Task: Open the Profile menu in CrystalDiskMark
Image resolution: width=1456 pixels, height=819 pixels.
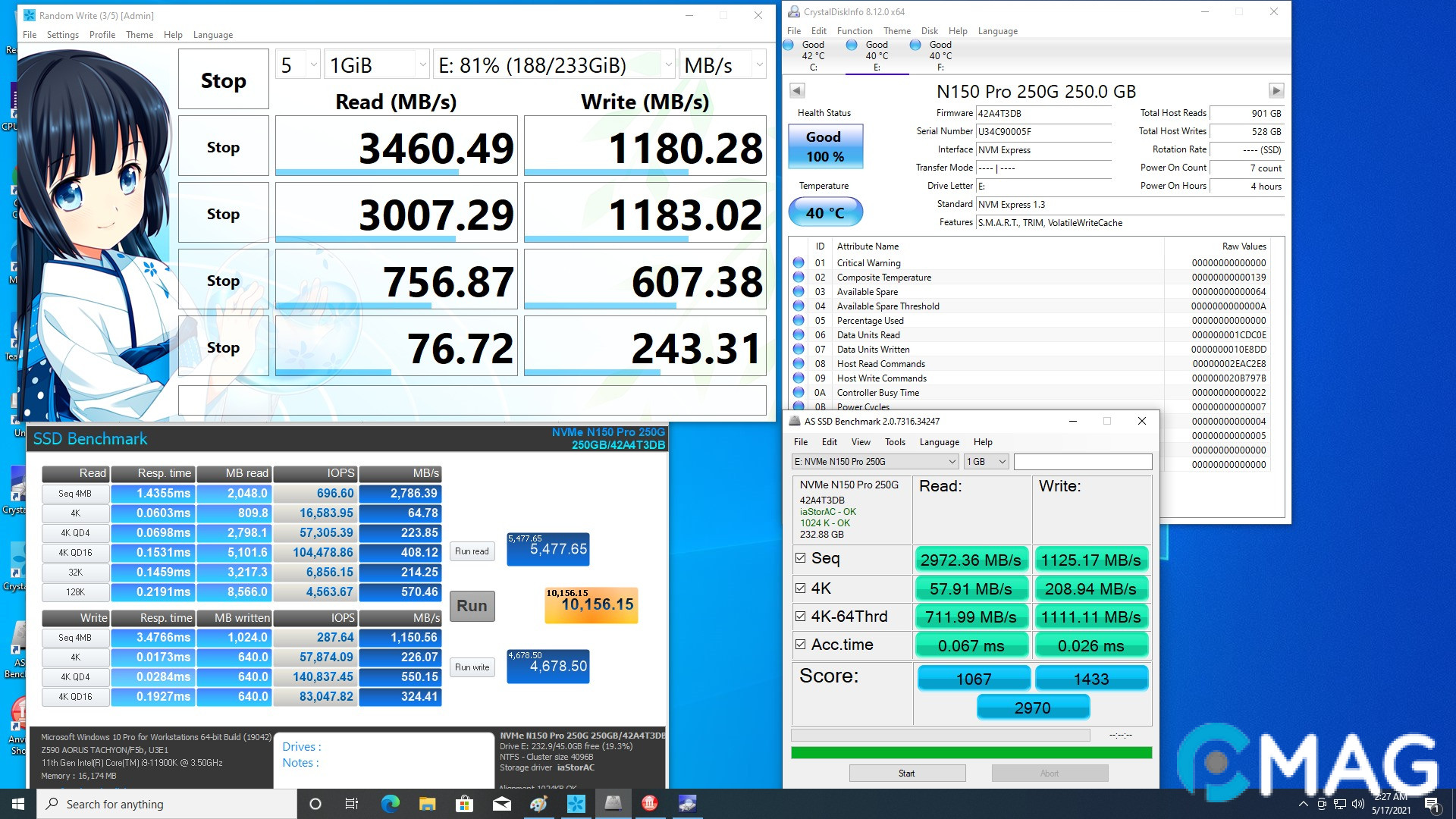Action: click(x=102, y=35)
